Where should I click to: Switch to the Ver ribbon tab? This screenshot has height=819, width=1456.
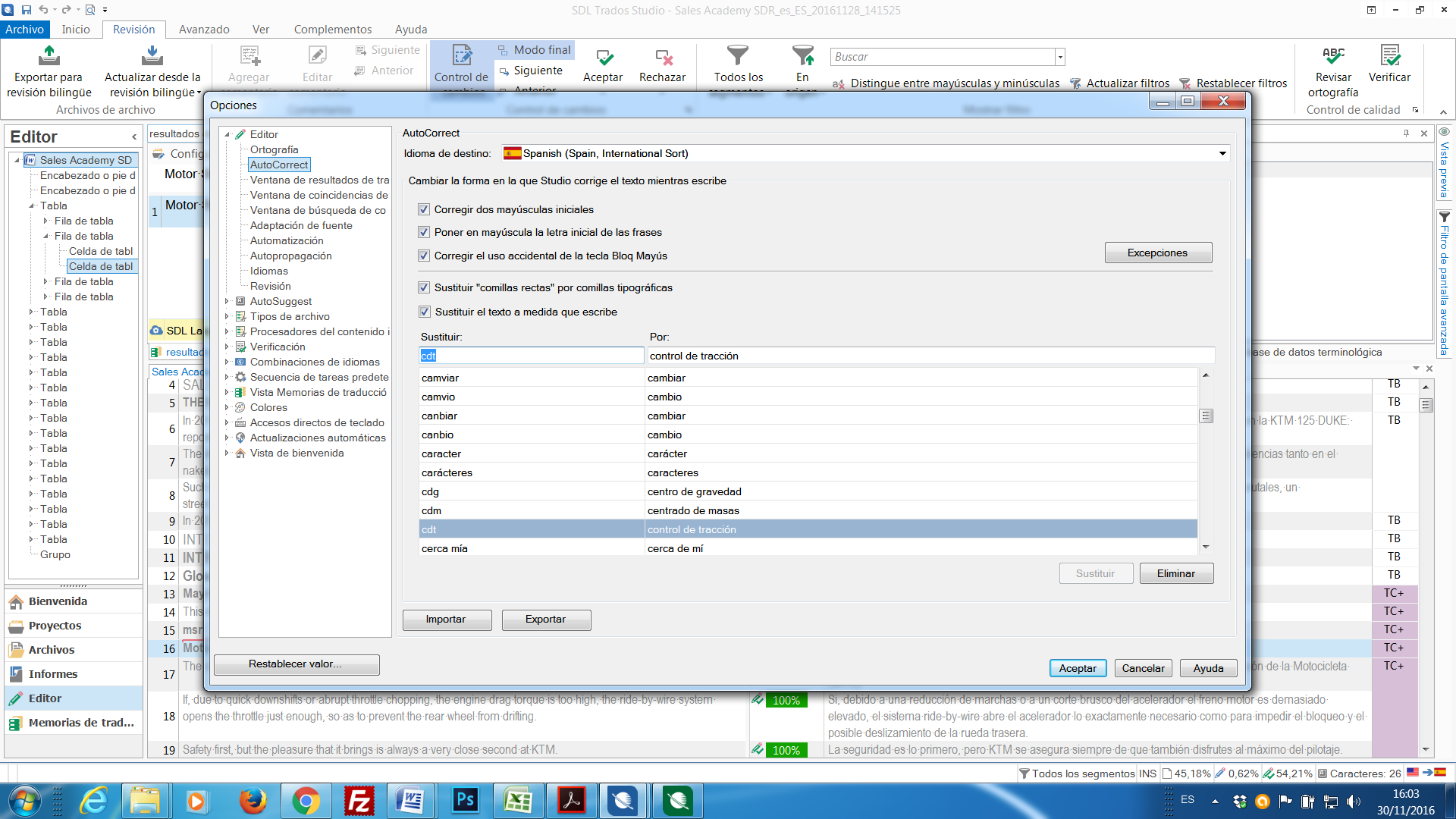(261, 30)
